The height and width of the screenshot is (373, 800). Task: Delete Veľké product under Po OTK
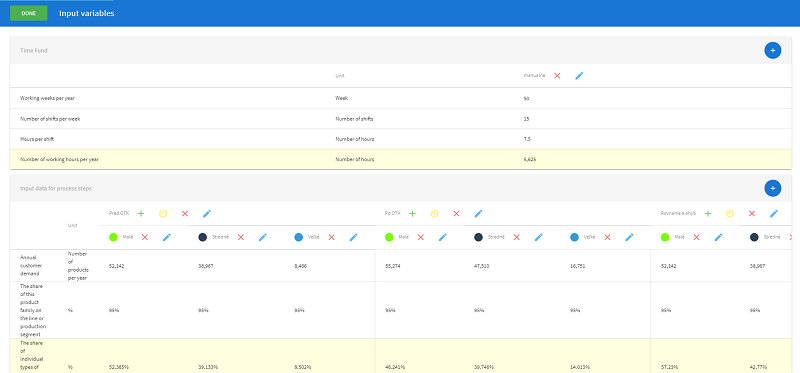coord(607,237)
